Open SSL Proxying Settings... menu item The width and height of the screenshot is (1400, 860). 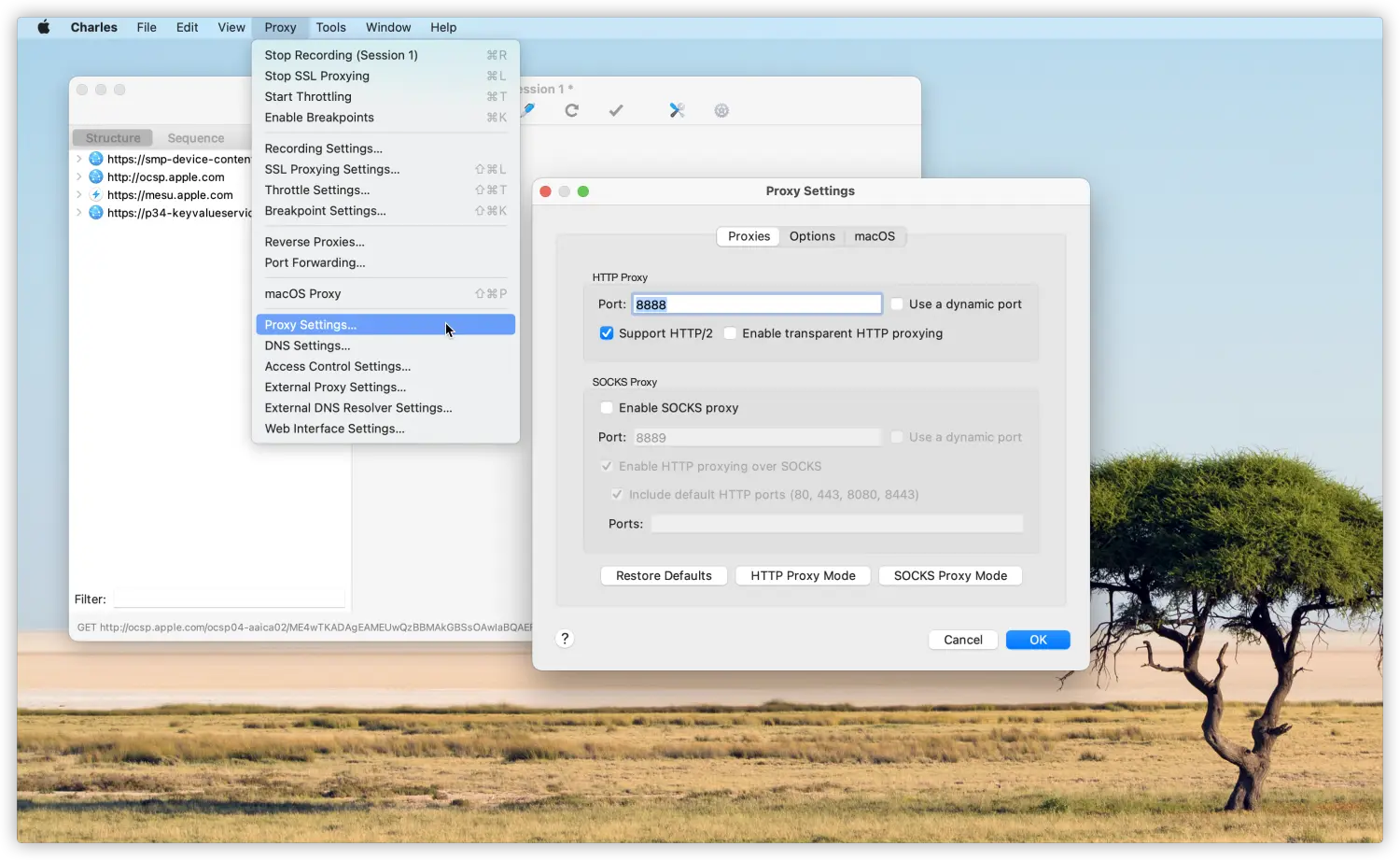(x=385, y=169)
